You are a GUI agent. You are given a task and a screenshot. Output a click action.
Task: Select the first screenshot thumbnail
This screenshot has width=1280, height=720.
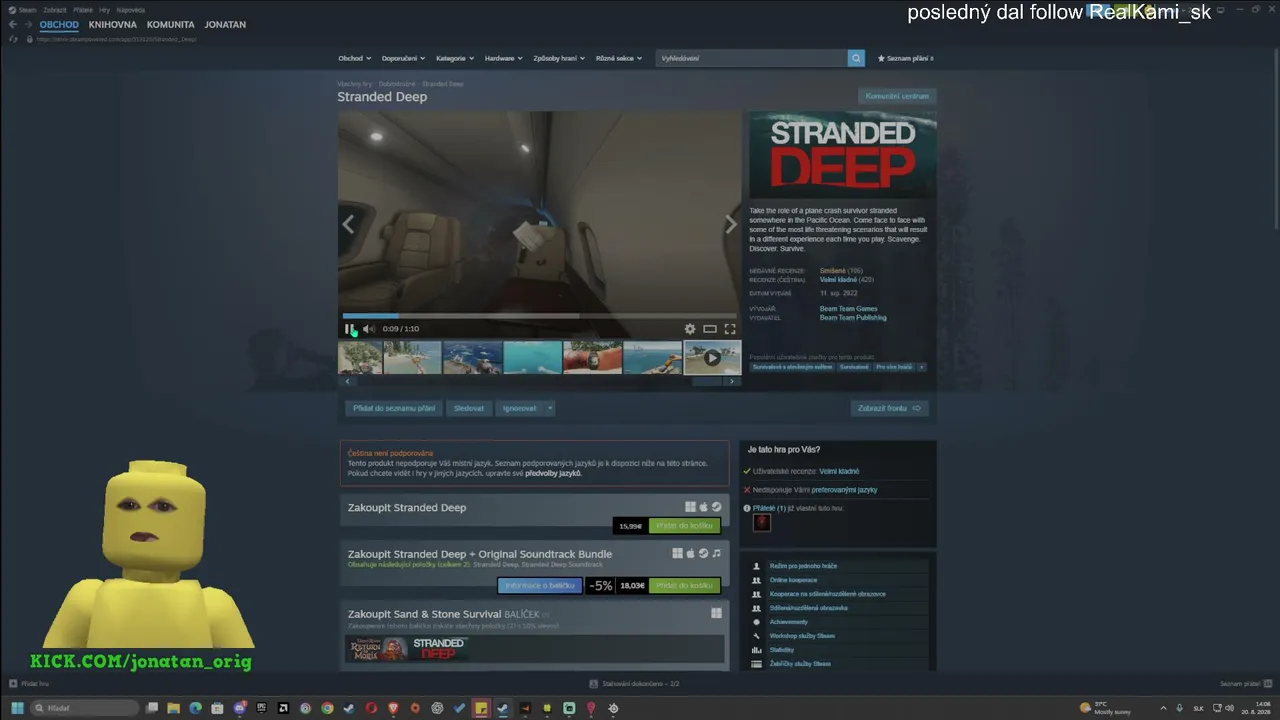pyautogui.click(x=360, y=357)
